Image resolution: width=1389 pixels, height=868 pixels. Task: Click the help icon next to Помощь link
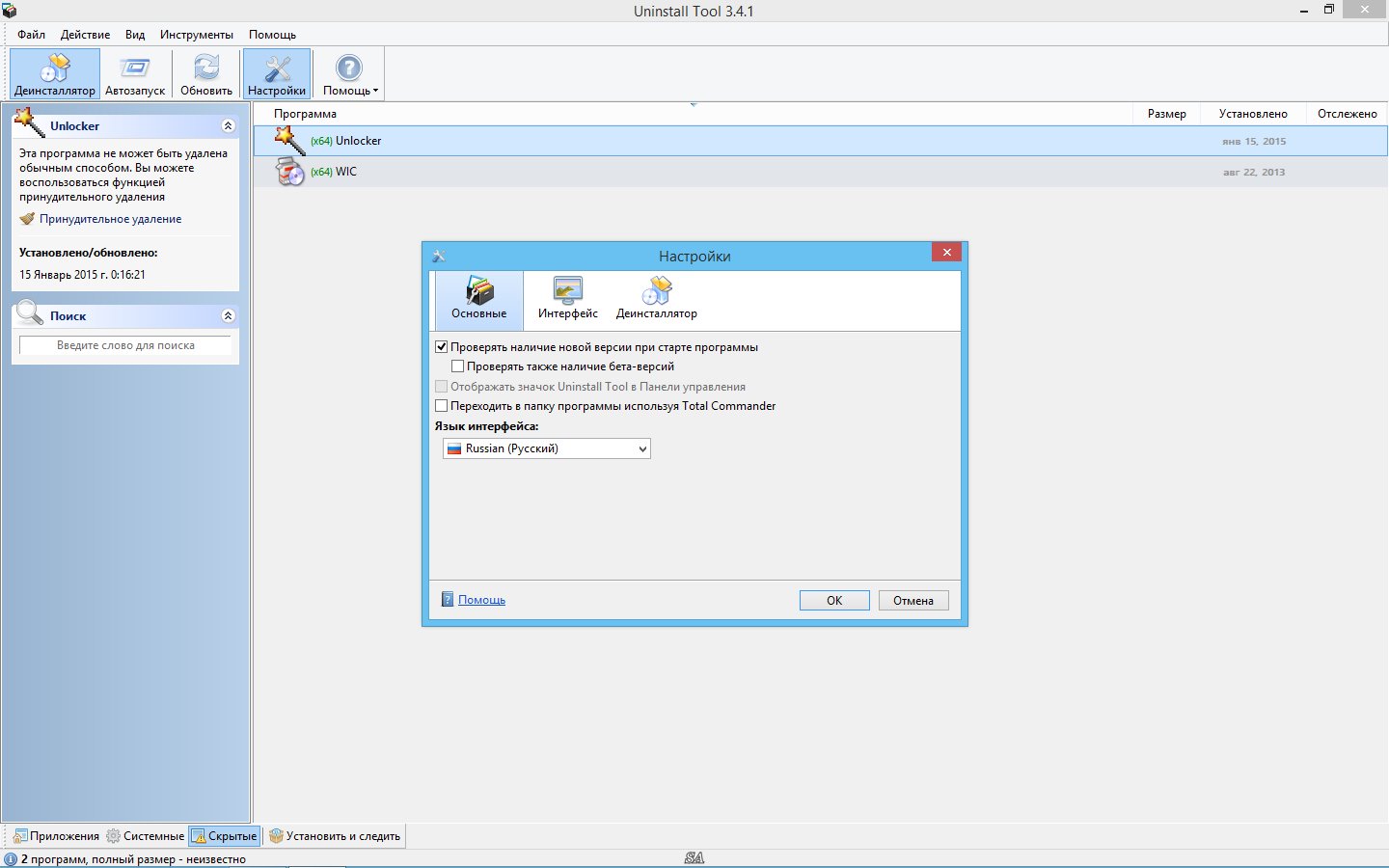[448, 600]
